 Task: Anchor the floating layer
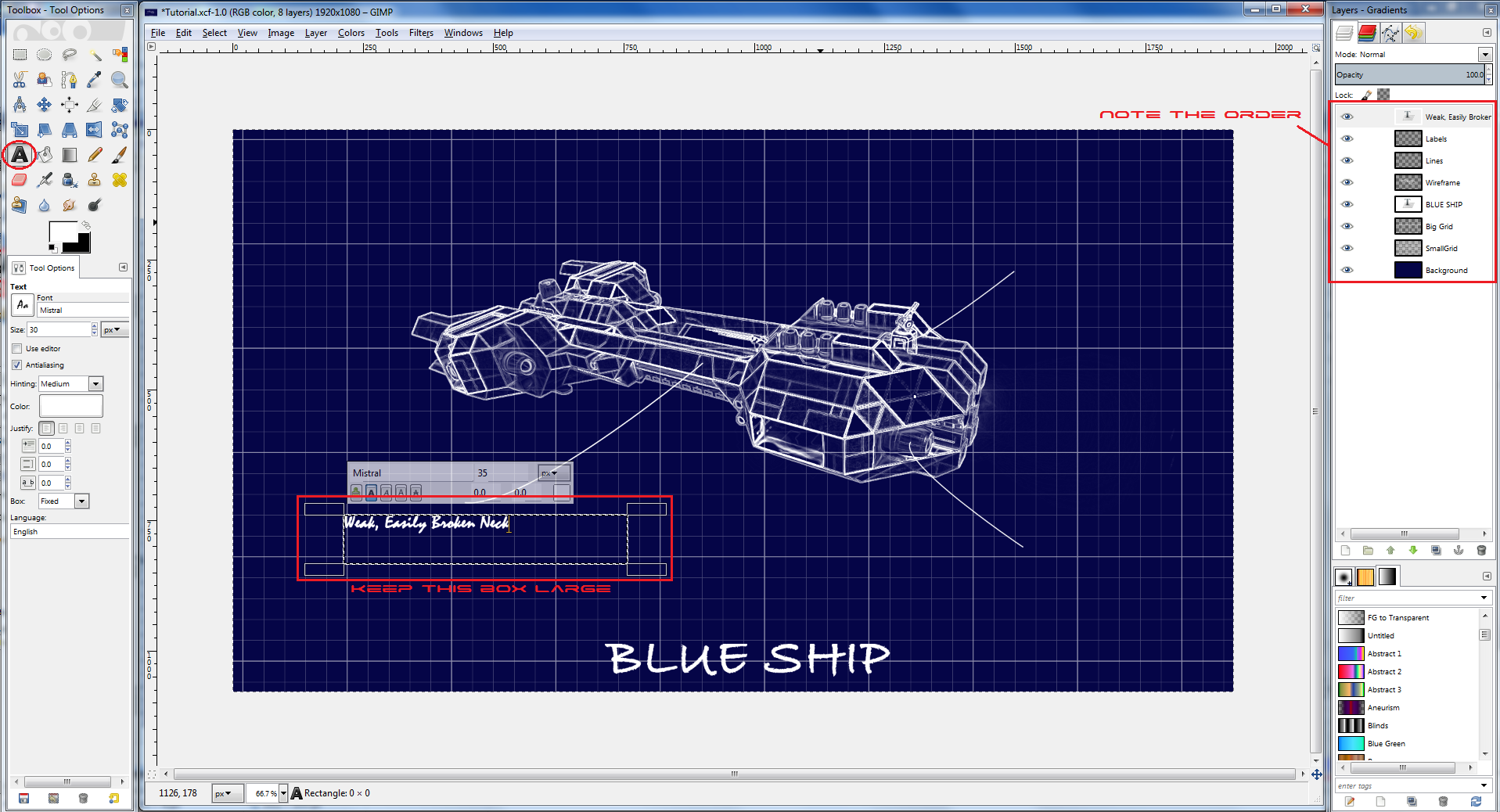click(1459, 551)
